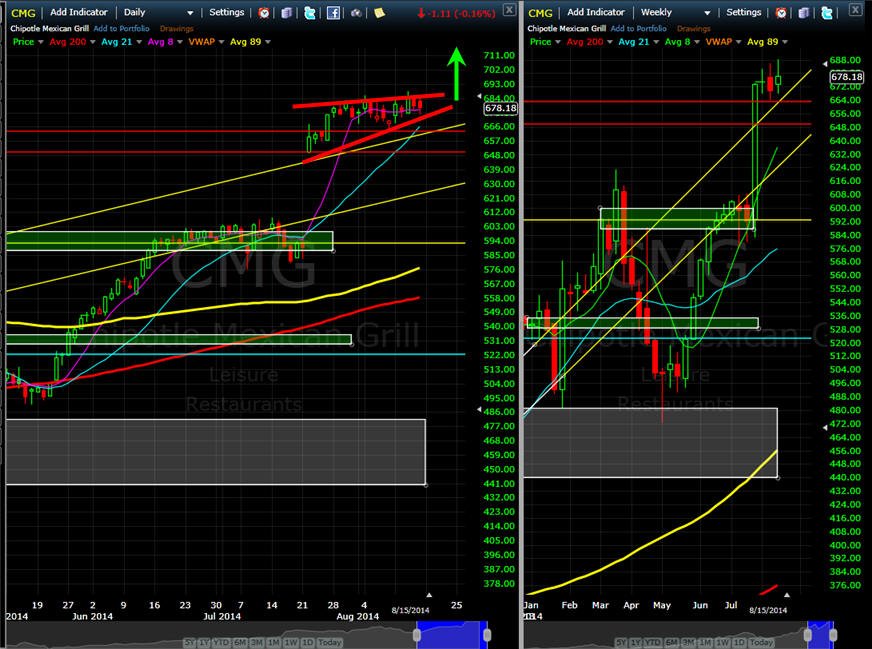Click Today button in Weekly chart
The width and height of the screenshot is (872, 649).
point(761,642)
